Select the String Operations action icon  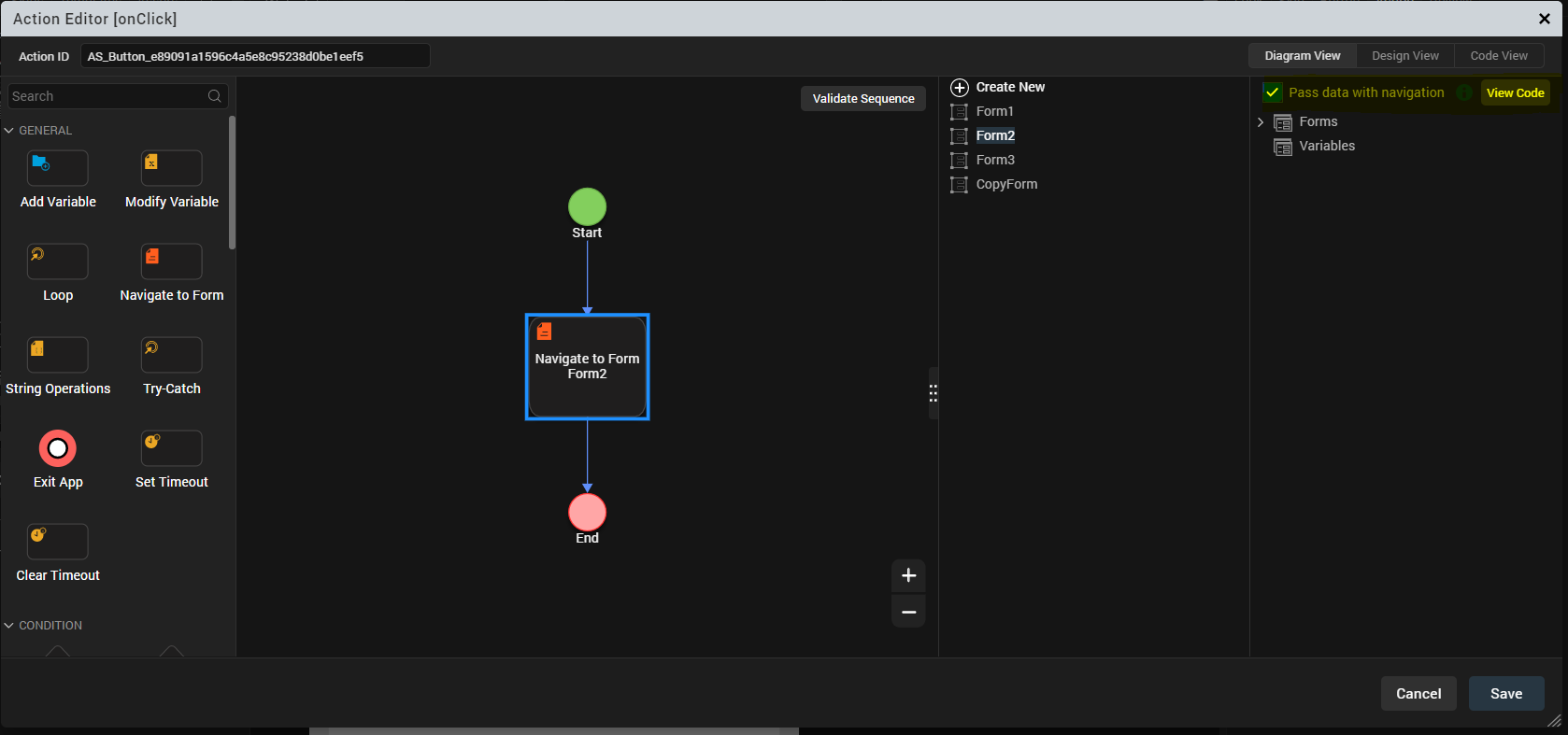[58, 355]
